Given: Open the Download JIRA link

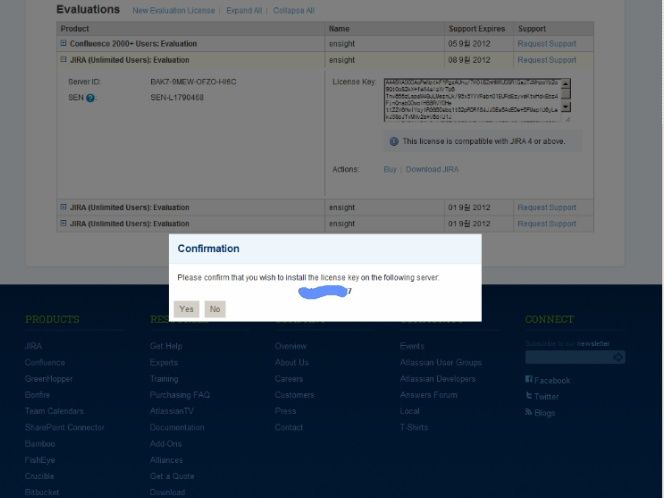Looking at the screenshot, I should tap(432, 169).
